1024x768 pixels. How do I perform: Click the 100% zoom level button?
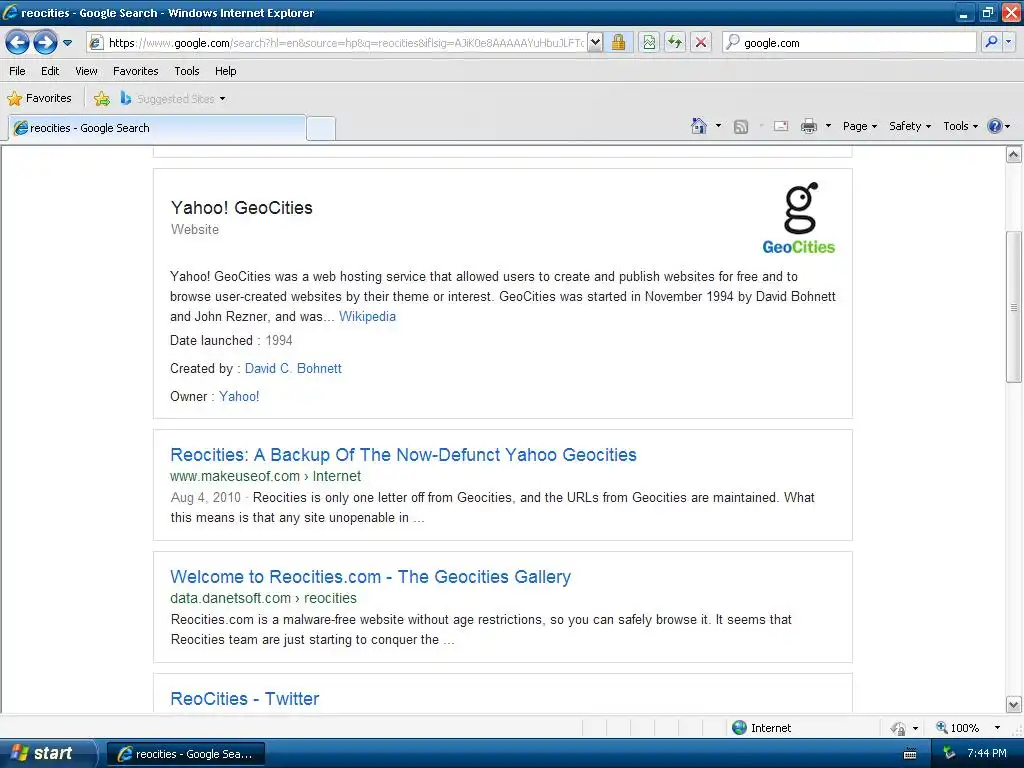958,728
